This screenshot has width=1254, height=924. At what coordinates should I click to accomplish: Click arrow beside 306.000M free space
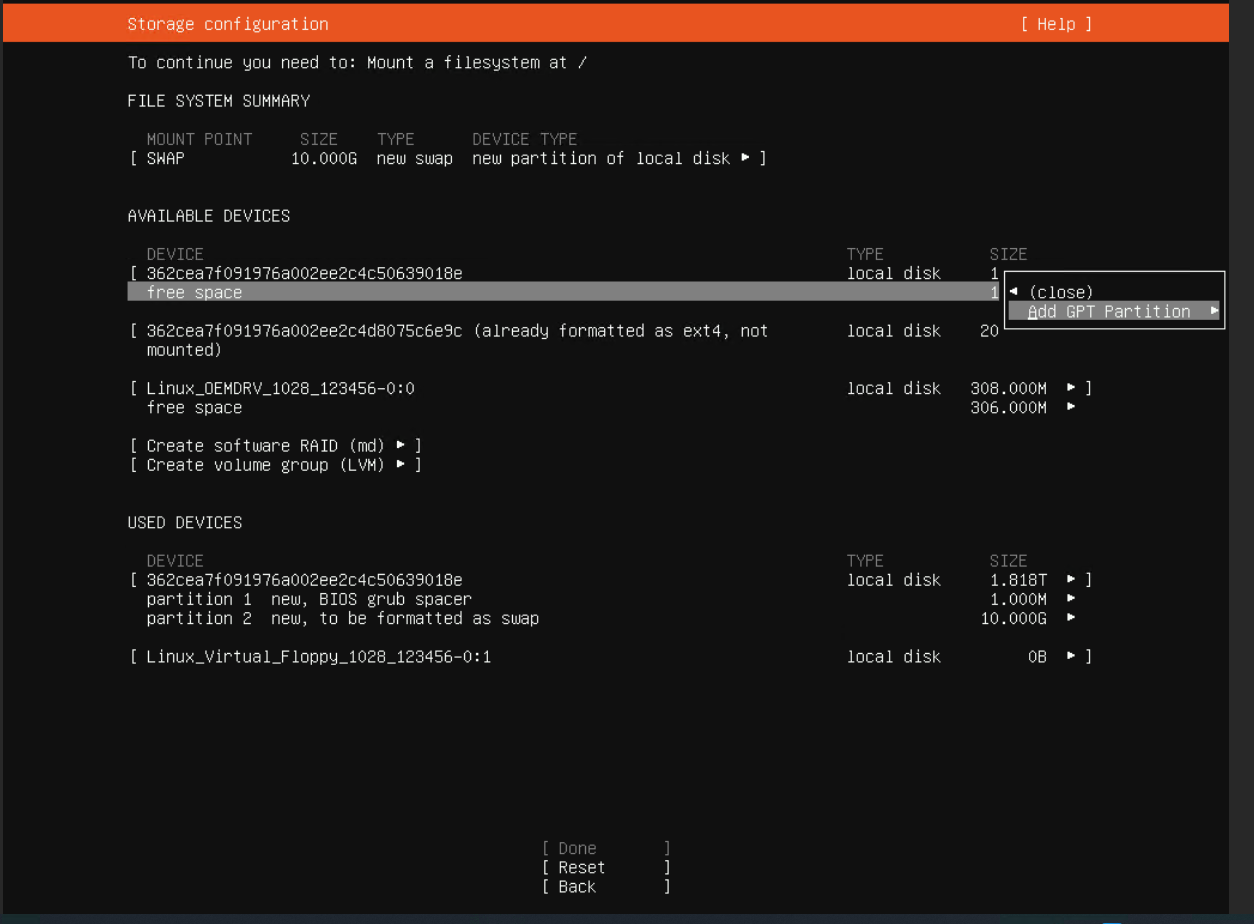[1071, 407]
